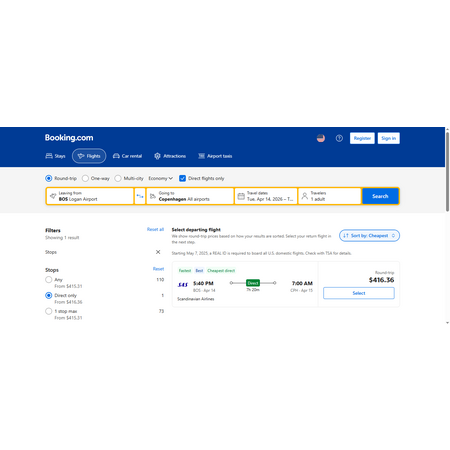Screen dimensions: 450x450
Task: Open the Travel dates picker
Action: [266, 196]
